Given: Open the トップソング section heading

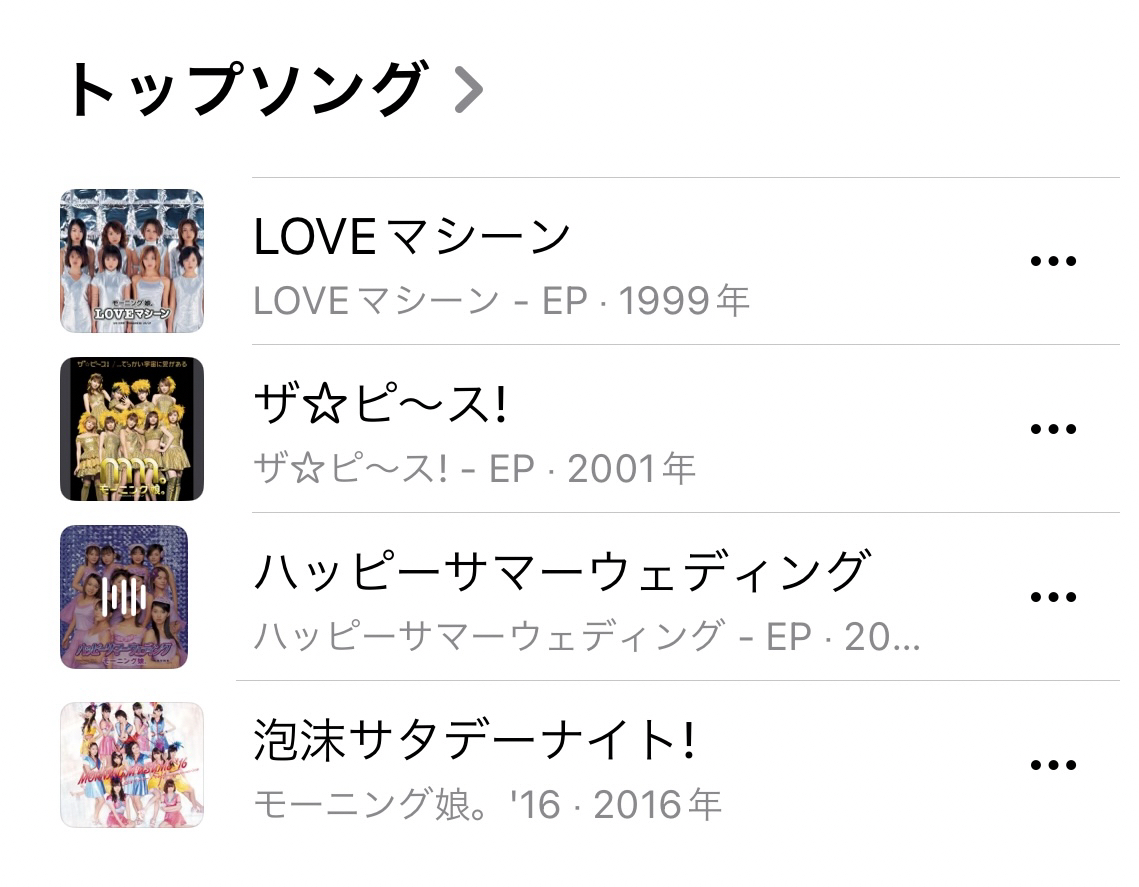Looking at the screenshot, I should [244, 91].
